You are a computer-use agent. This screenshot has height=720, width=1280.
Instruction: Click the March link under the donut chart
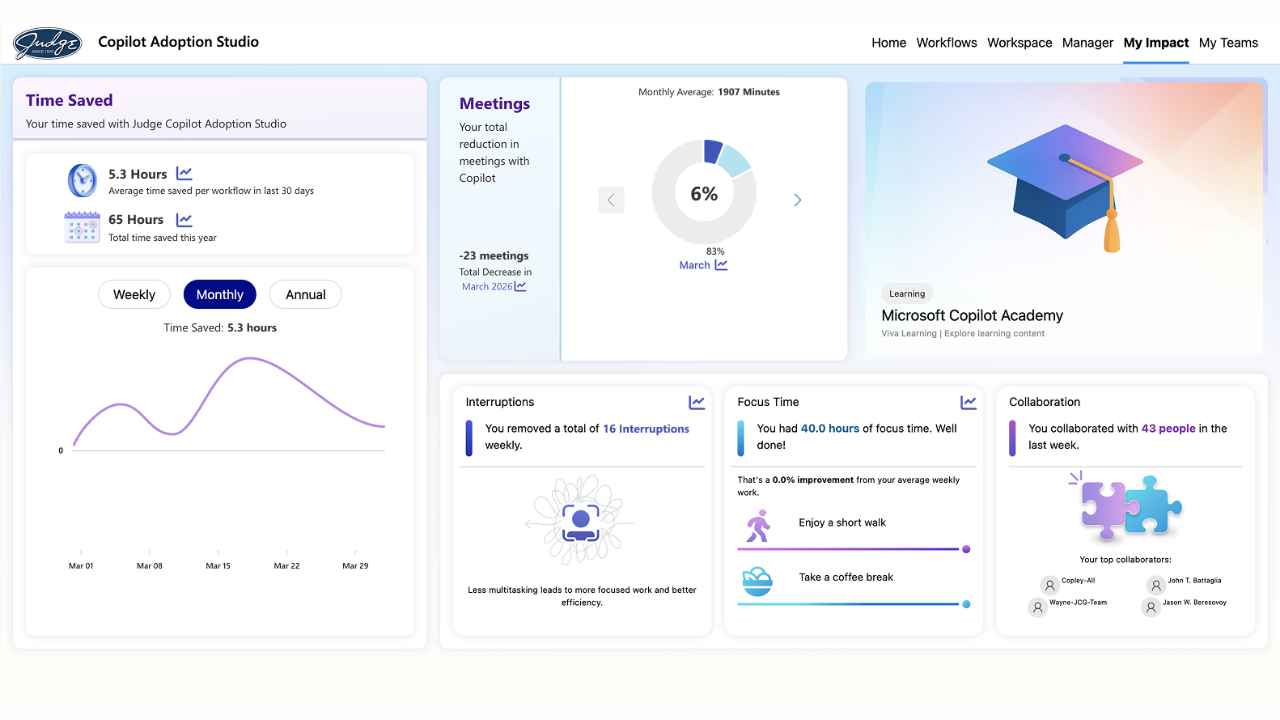[x=695, y=265]
